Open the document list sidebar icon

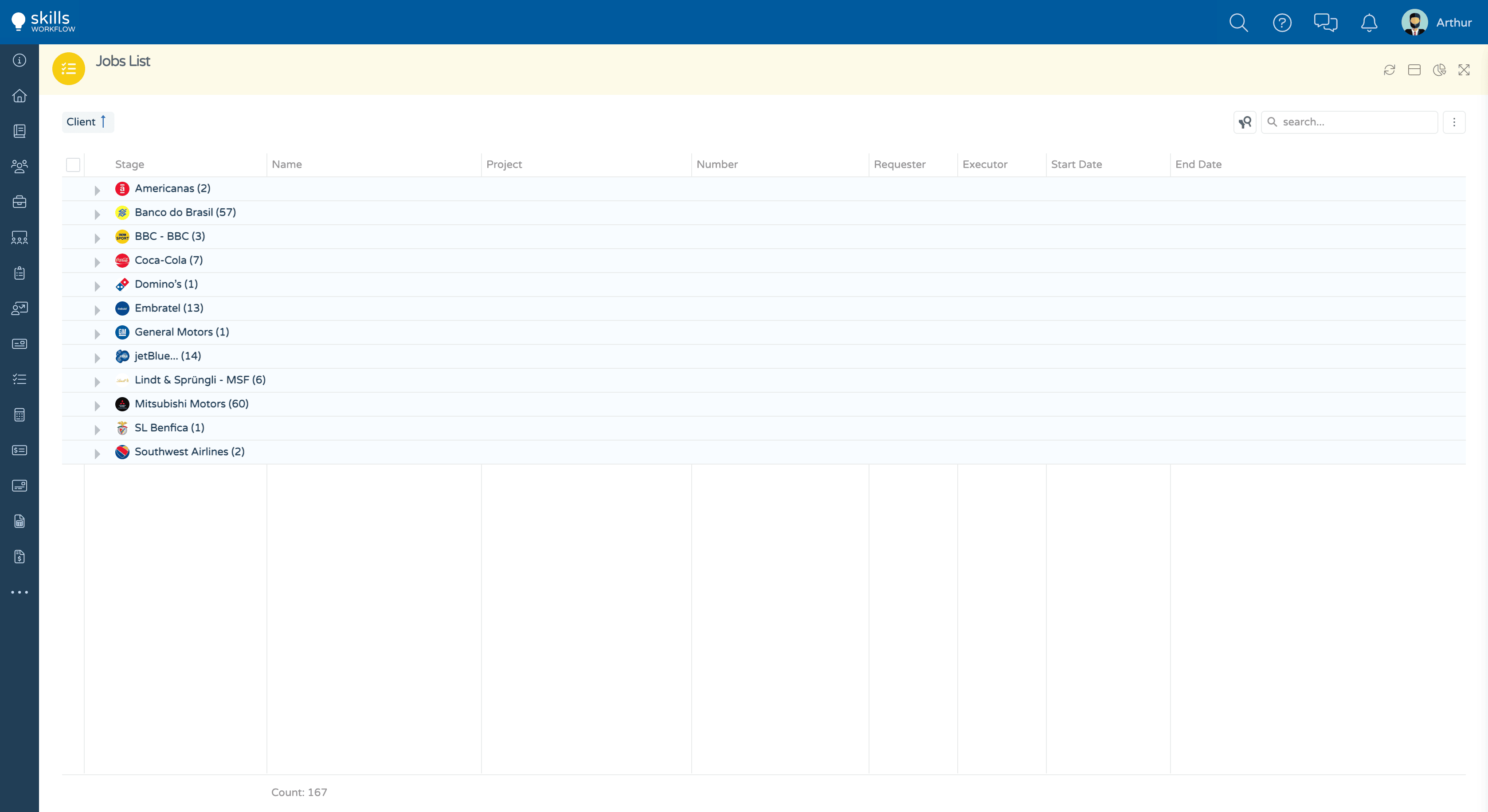click(20, 131)
